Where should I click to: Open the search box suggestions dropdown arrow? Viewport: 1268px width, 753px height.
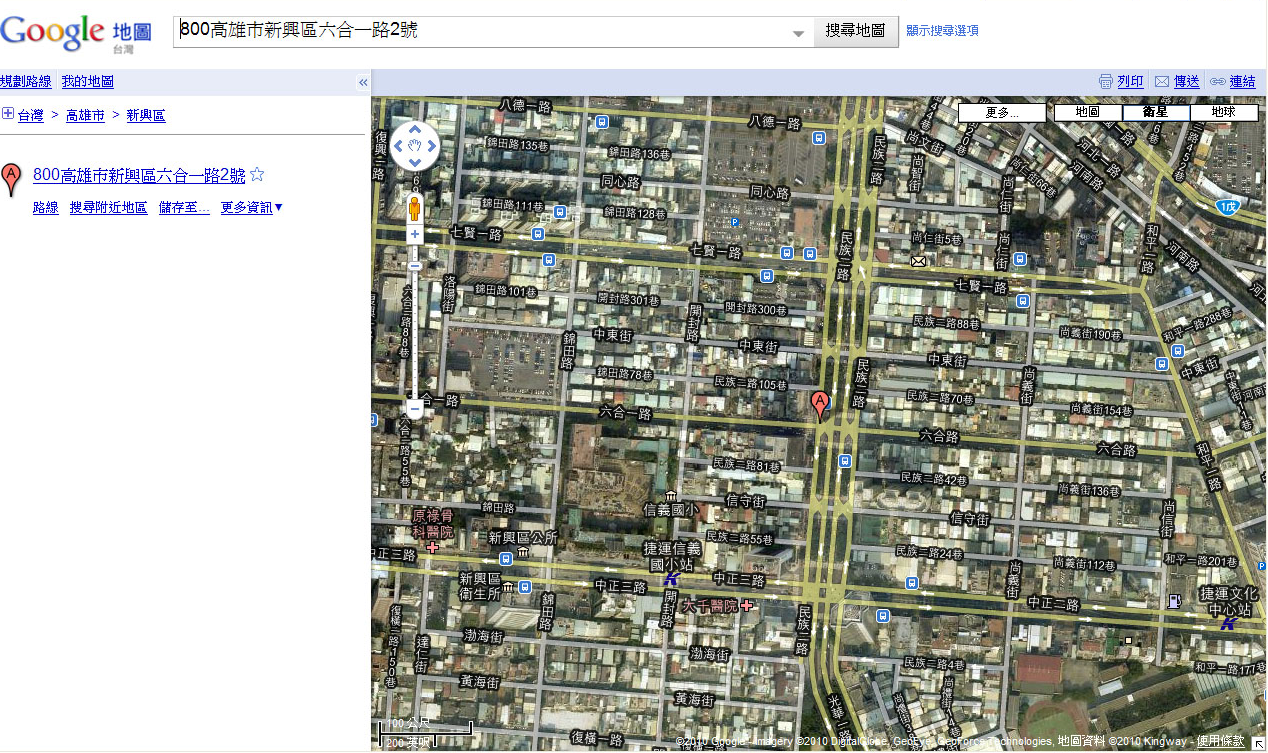798,33
